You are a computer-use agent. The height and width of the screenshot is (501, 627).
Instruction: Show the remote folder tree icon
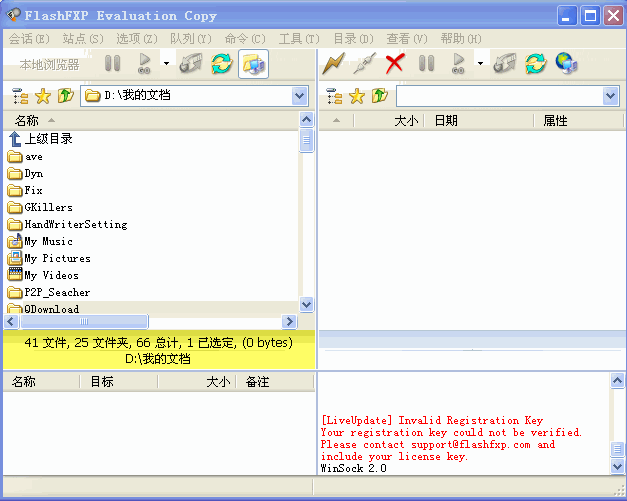(334, 96)
